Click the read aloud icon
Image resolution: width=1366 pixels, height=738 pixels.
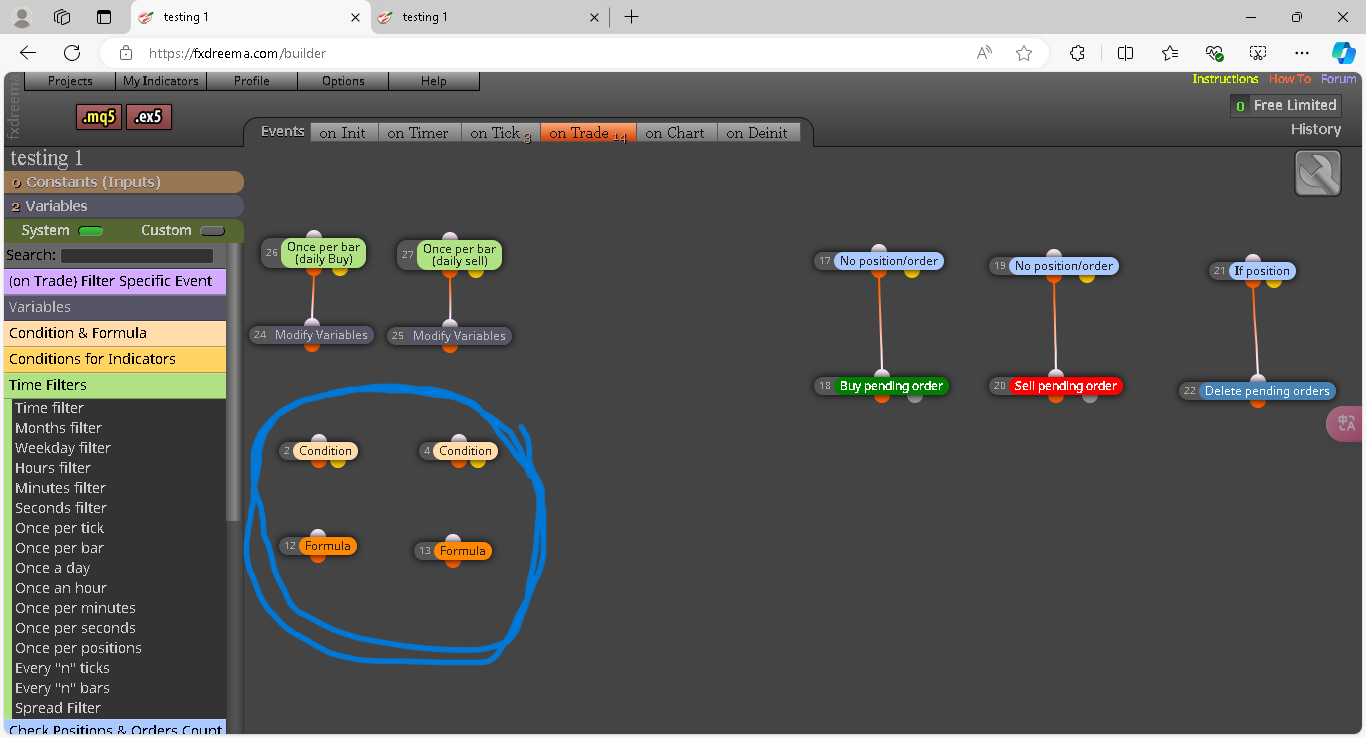984,53
